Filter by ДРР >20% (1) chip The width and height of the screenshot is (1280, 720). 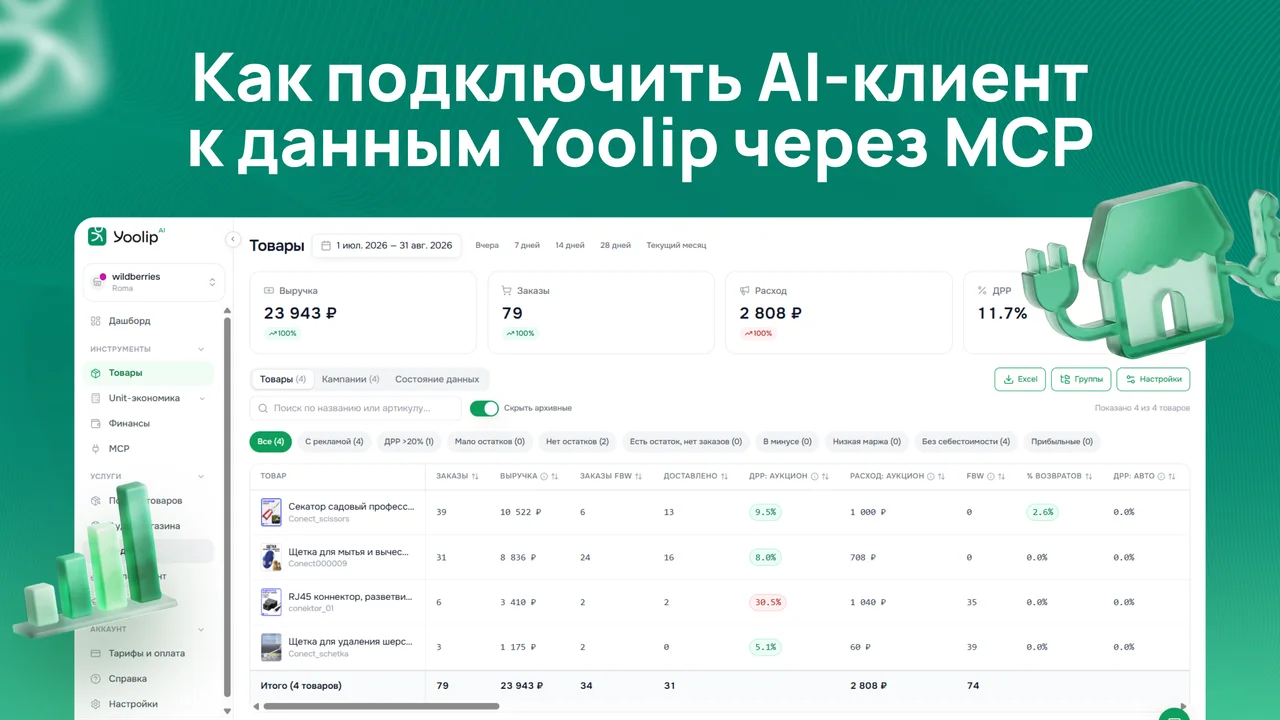tap(409, 441)
